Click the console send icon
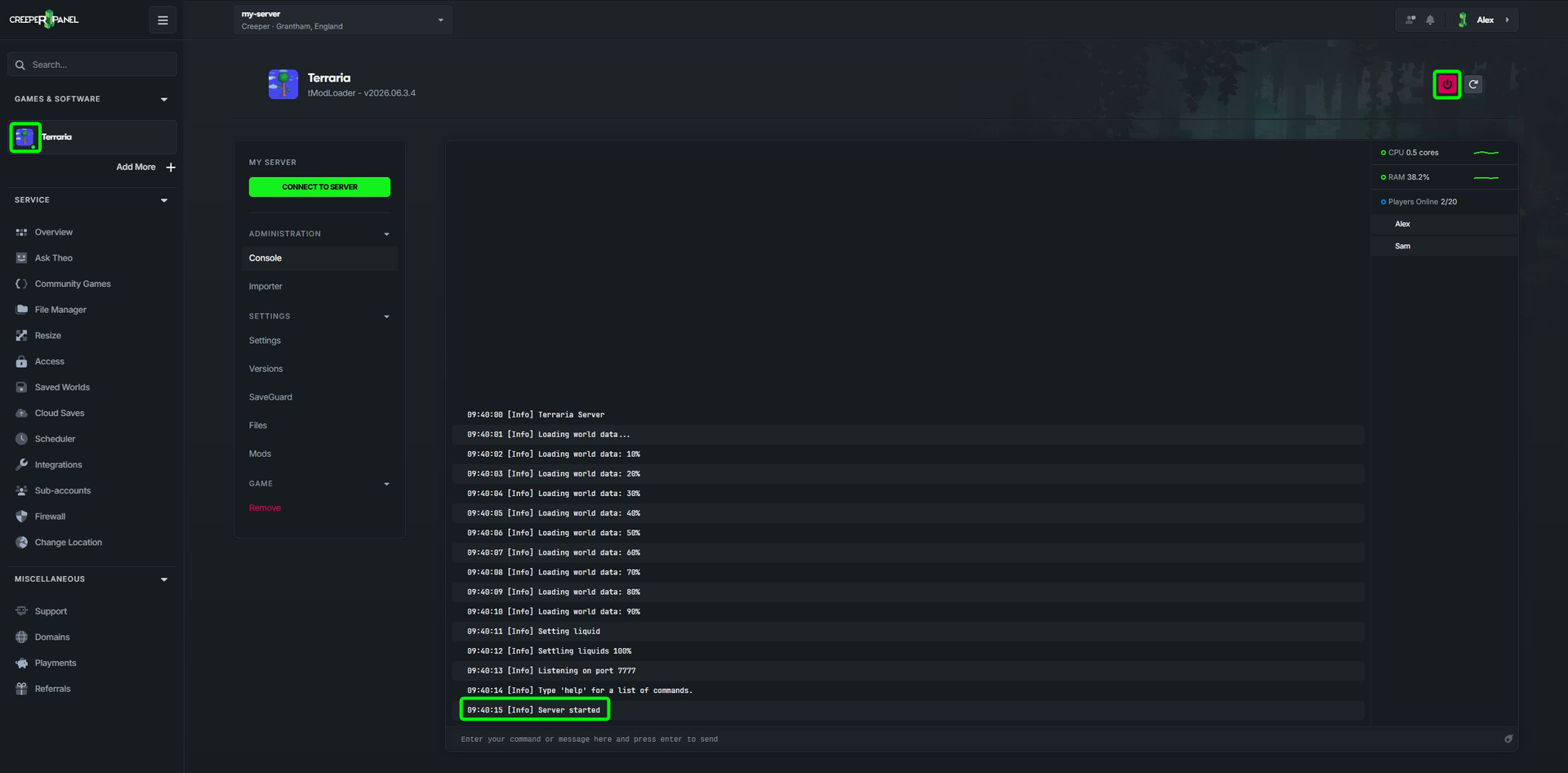Viewport: 1568px width, 773px height. coord(1508,739)
